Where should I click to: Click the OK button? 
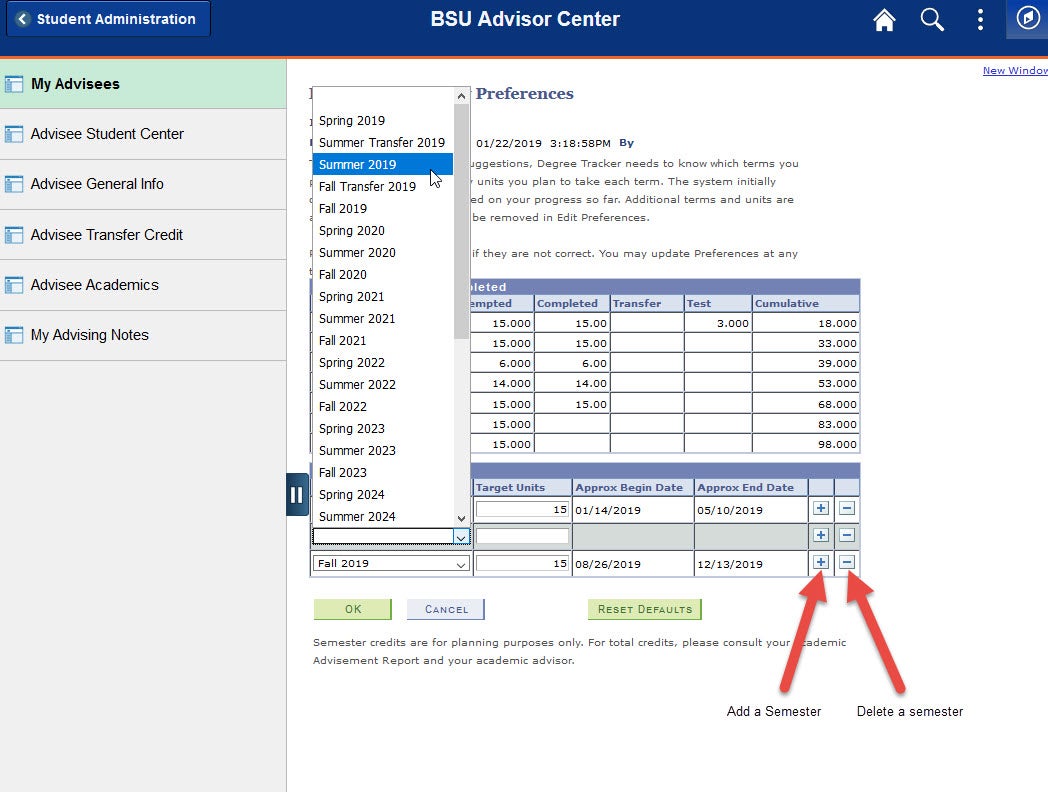coord(353,609)
